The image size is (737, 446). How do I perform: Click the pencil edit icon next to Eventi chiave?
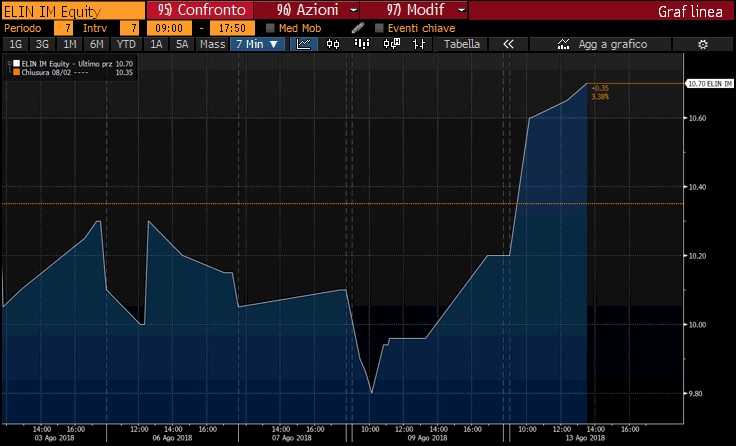358,28
